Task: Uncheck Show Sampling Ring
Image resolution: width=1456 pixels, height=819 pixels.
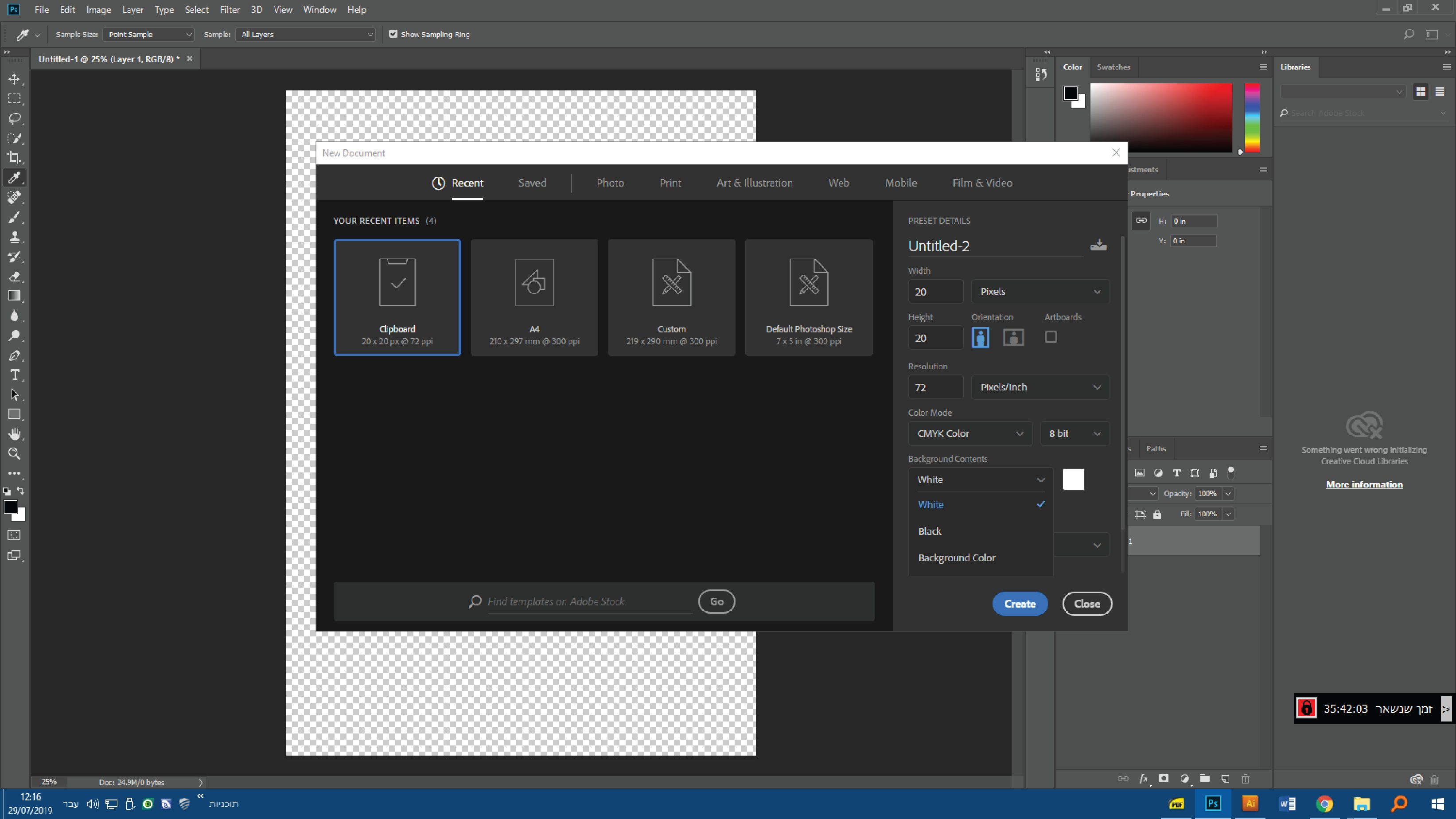Action: (393, 35)
